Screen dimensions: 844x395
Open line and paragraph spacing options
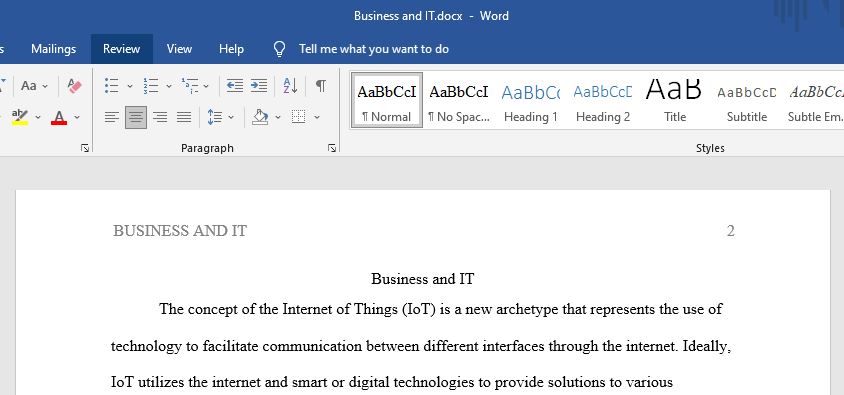coord(215,117)
